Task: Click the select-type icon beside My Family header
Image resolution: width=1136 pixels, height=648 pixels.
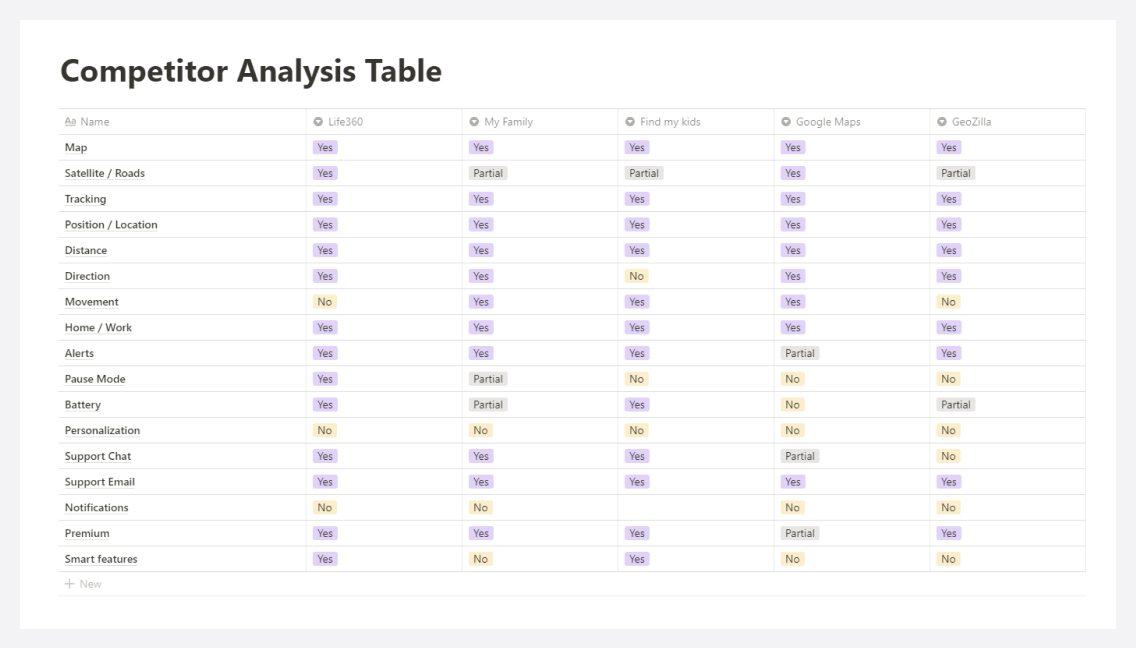Action: click(x=474, y=122)
